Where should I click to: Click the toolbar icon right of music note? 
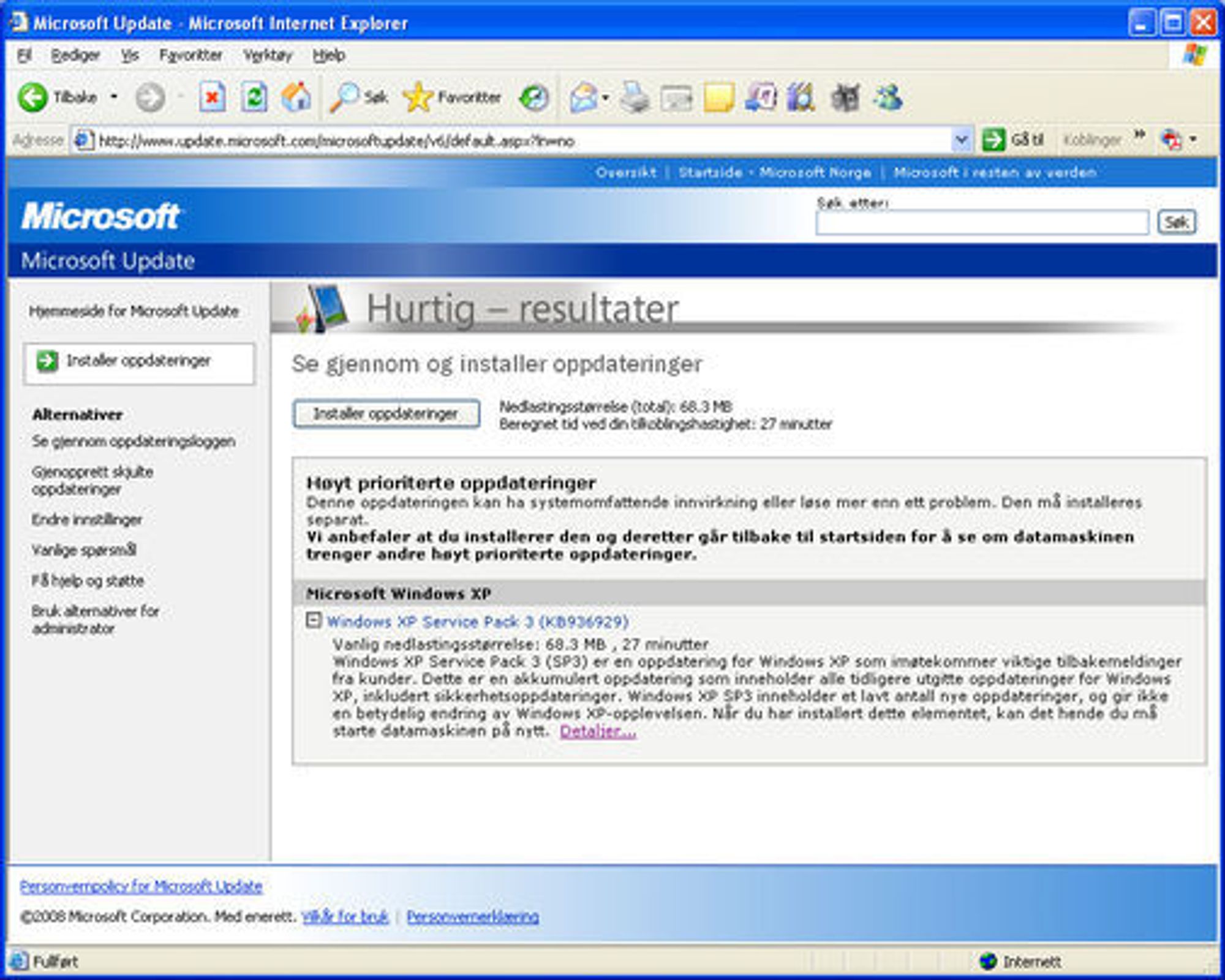click(x=800, y=97)
